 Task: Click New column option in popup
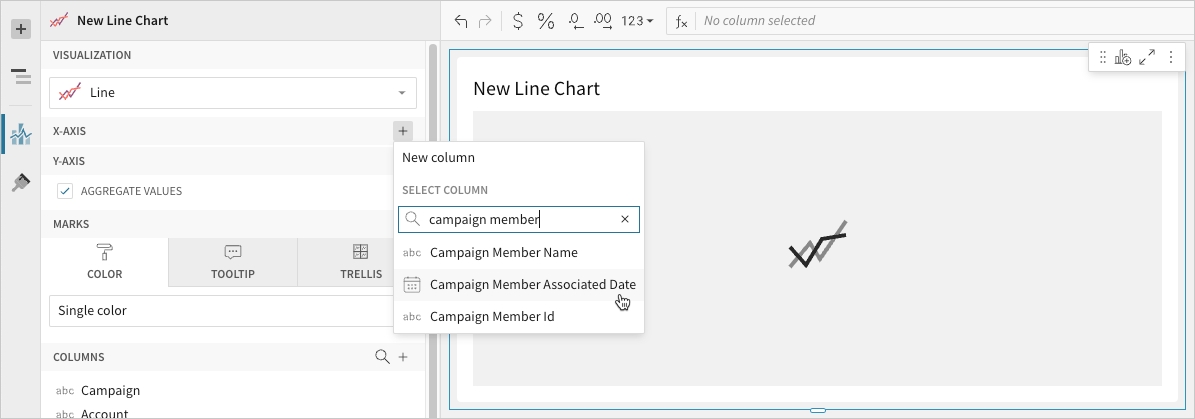pyautogui.click(x=438, y=158)
